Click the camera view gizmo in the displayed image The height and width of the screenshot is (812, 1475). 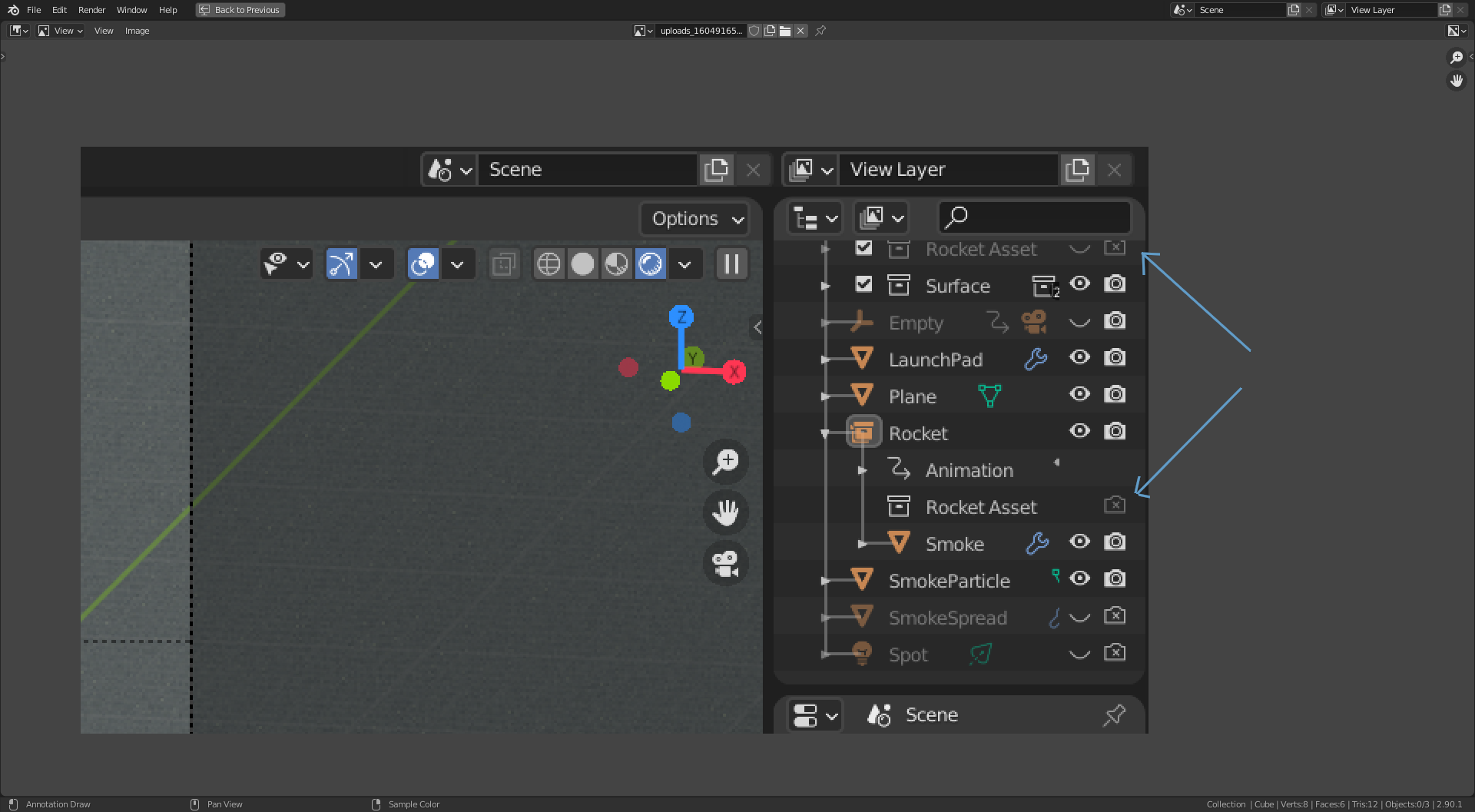(726, 564)
